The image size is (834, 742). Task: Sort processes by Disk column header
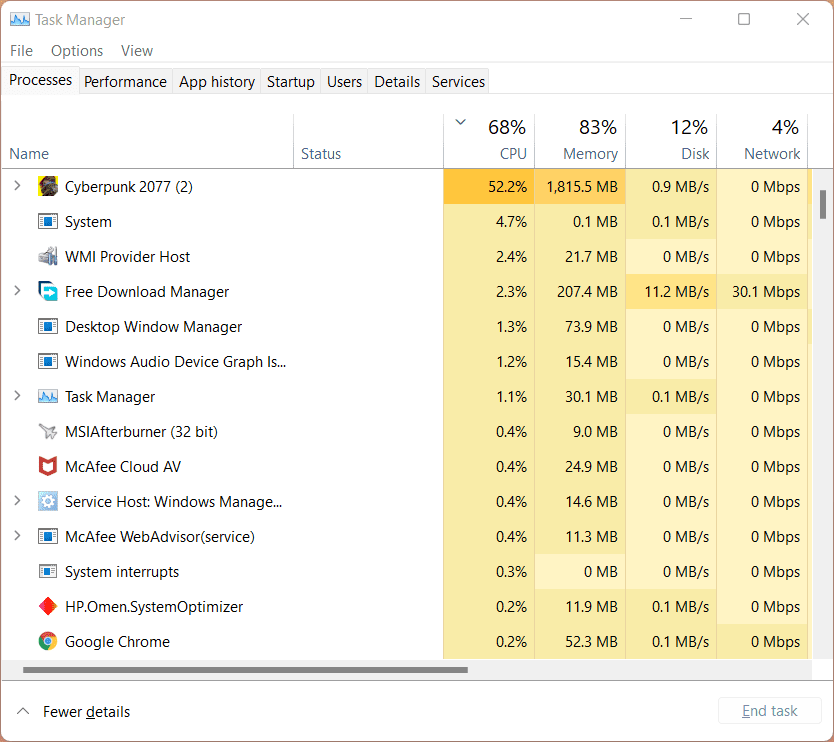tap(671, 141)
